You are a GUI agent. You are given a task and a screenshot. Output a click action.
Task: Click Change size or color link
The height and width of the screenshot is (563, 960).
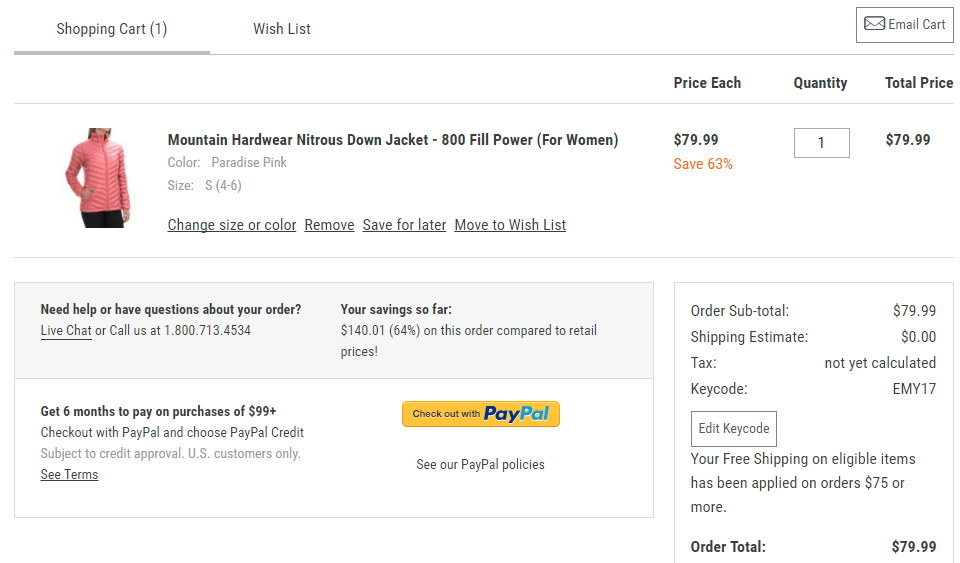pyautogui.click(x=232, y=225)
